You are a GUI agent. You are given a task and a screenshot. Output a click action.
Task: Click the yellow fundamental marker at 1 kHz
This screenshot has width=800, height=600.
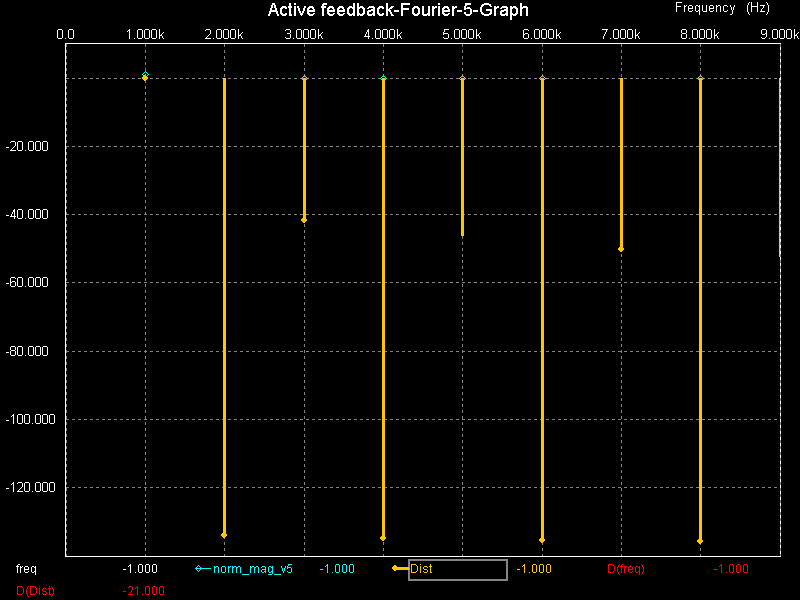(145, 78)
